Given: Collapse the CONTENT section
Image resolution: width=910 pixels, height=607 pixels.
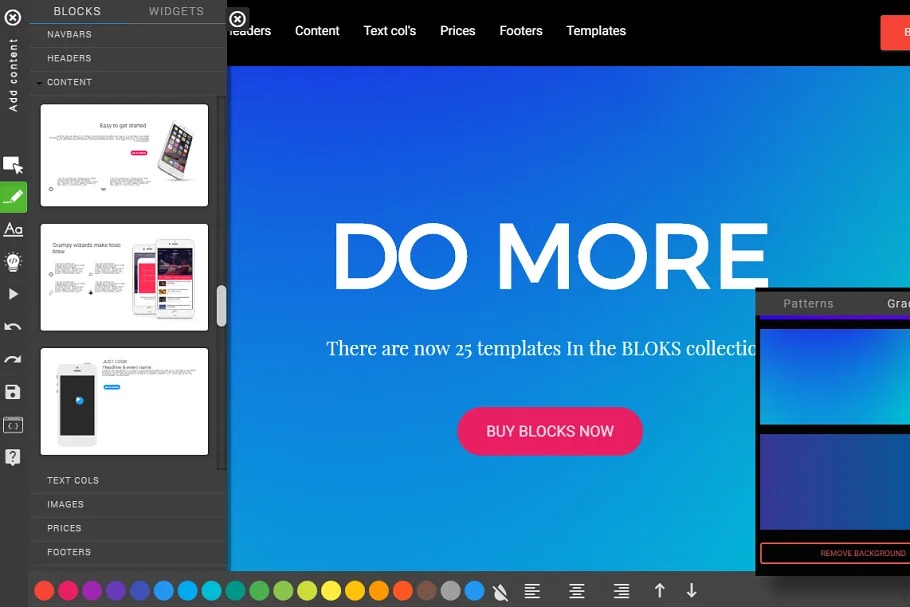Looking at the screenshot, I should 69,82.
